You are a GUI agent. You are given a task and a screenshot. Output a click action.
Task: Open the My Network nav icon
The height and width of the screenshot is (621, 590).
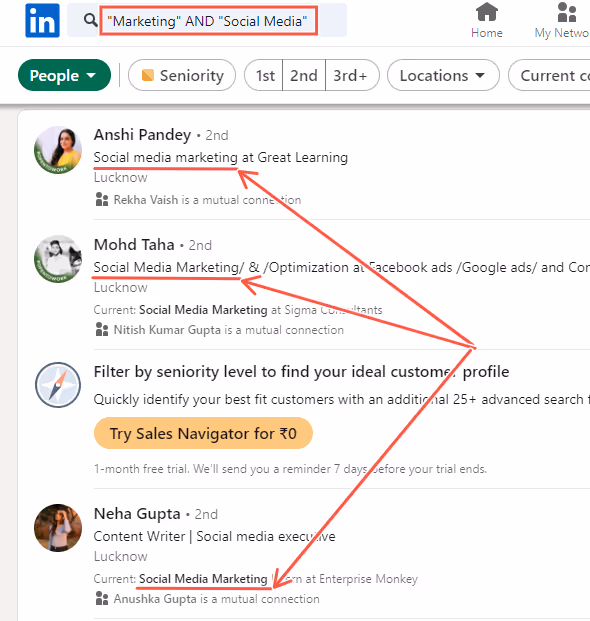pyautogui.click(x=562, y=21)
